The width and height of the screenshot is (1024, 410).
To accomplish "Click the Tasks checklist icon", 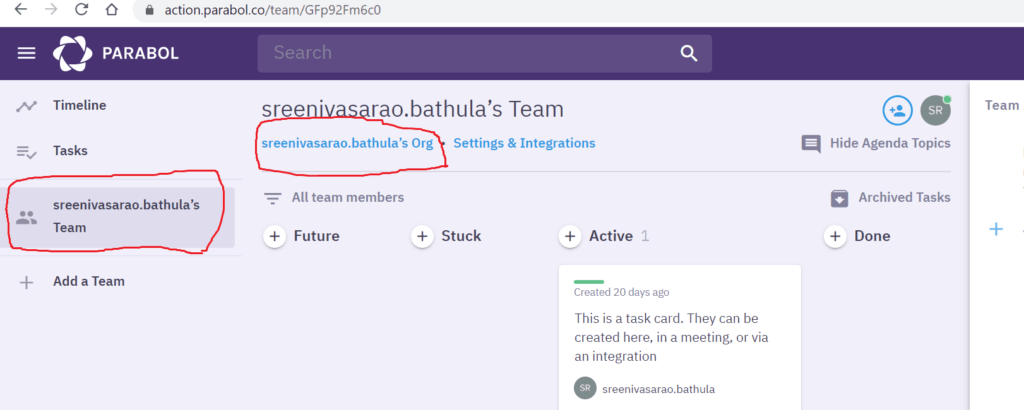I will [x=26, y=152].
